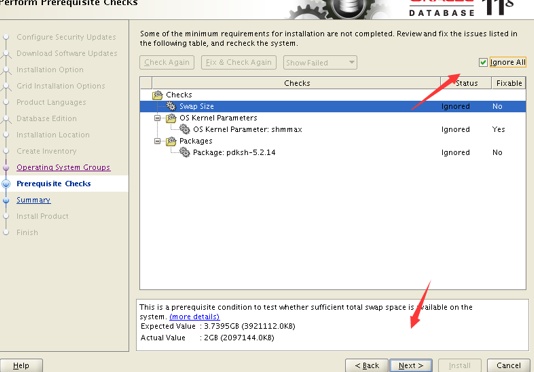Select the Packages group row
Image resolution: width=534 pixels, height=372 pixels.
(333, 141)
